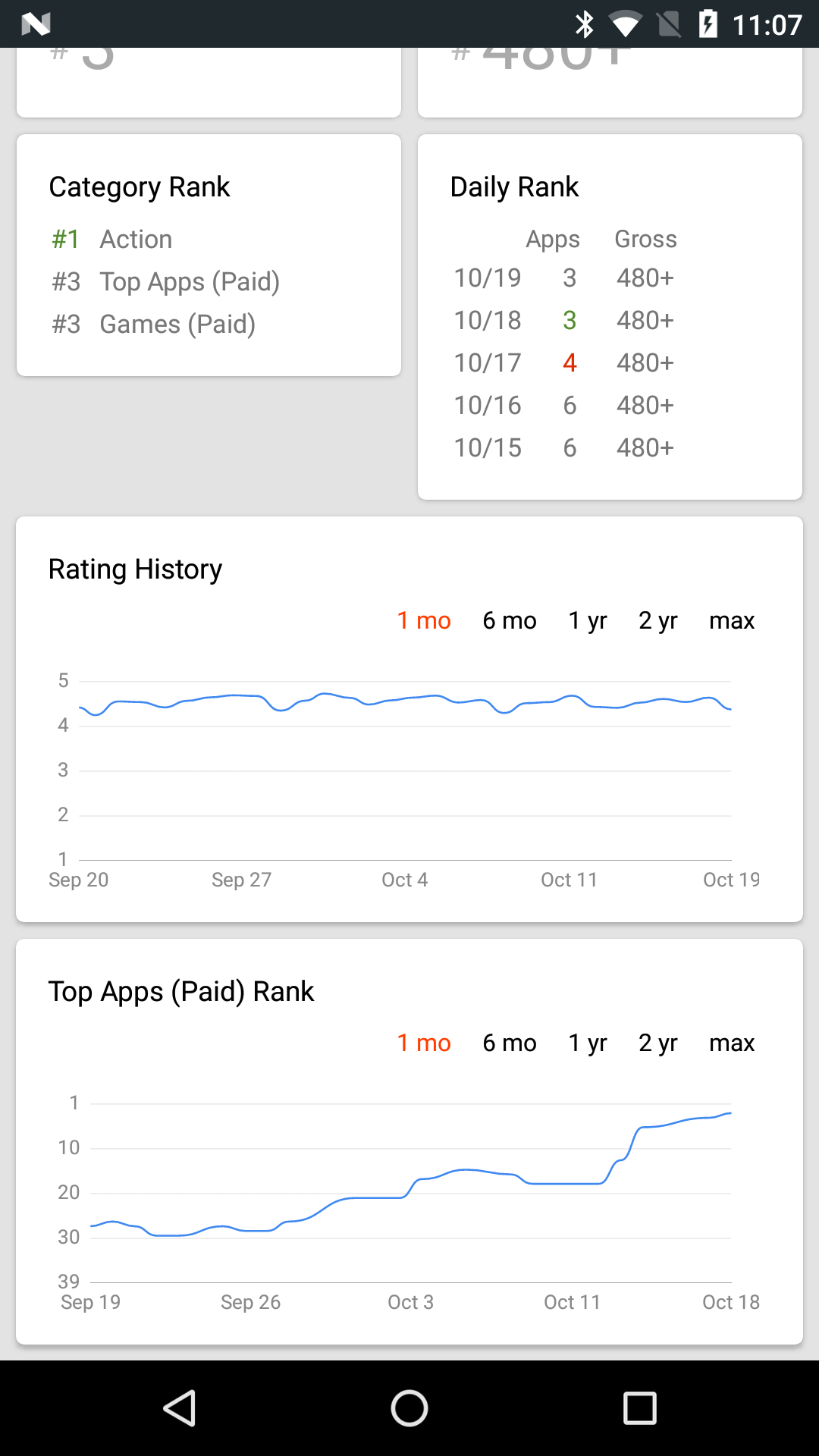Show max range for Top Apps Rank
Viewport: 819px width, 1456px height.
point(732,1043)
